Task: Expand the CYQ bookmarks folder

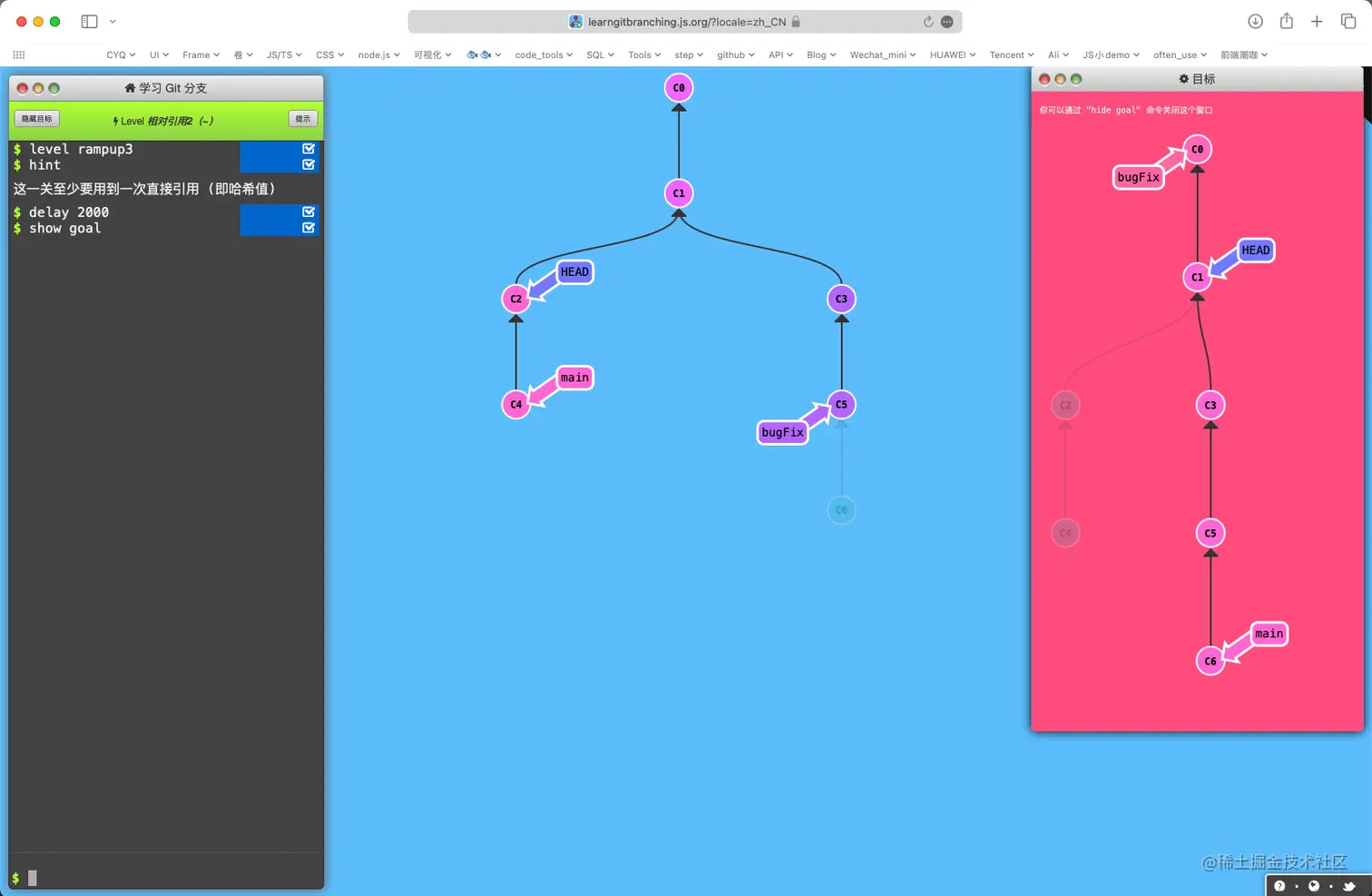Action: 121,55
